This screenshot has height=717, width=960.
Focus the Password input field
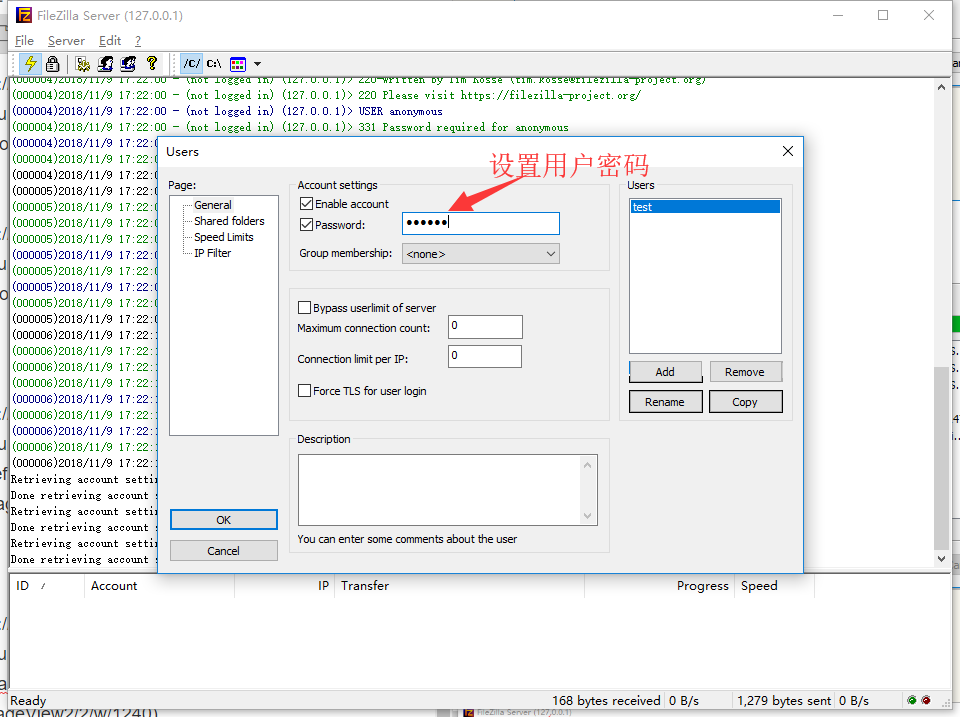click(481, 223)
